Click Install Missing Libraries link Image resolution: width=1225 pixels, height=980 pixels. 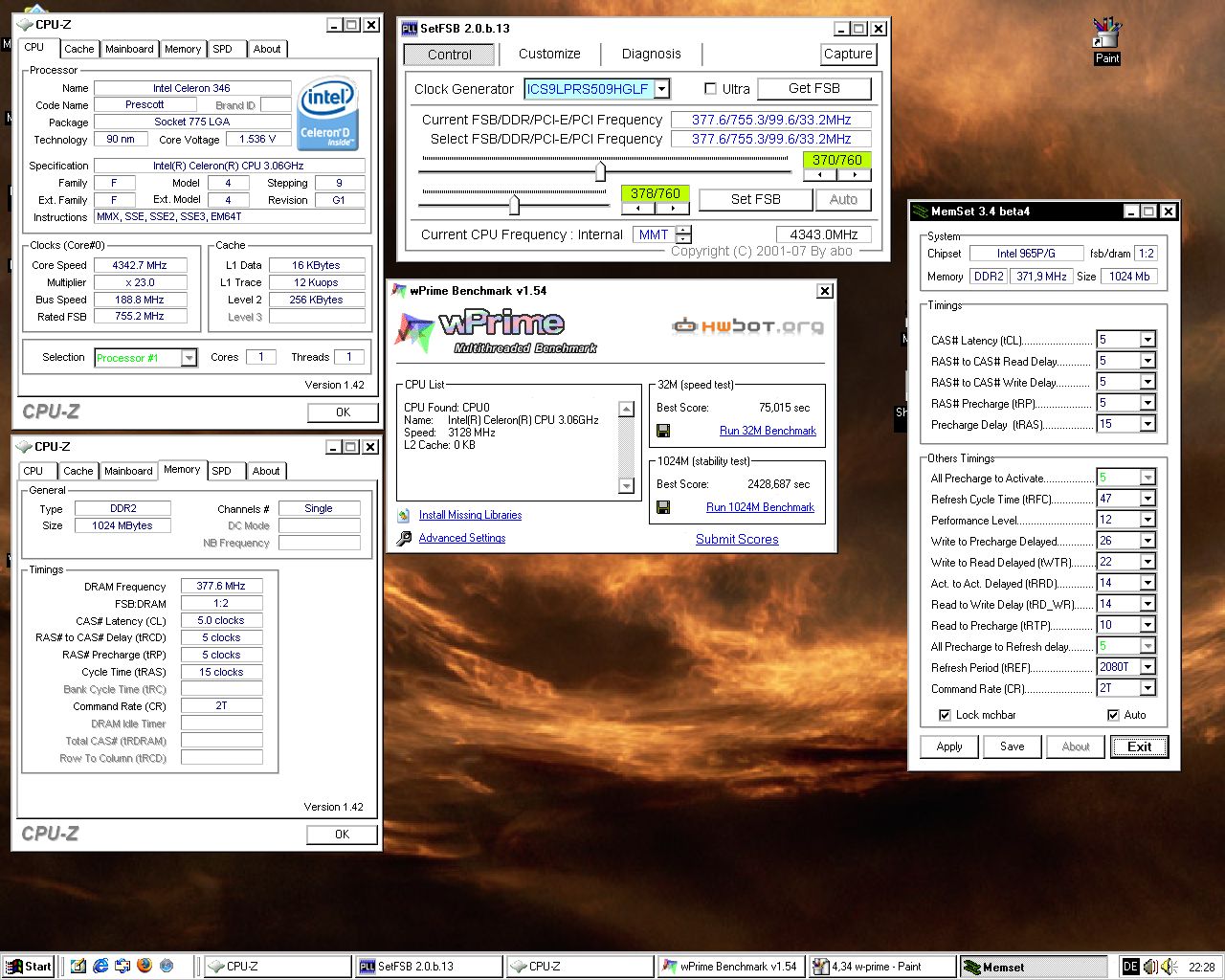[470, 515]
